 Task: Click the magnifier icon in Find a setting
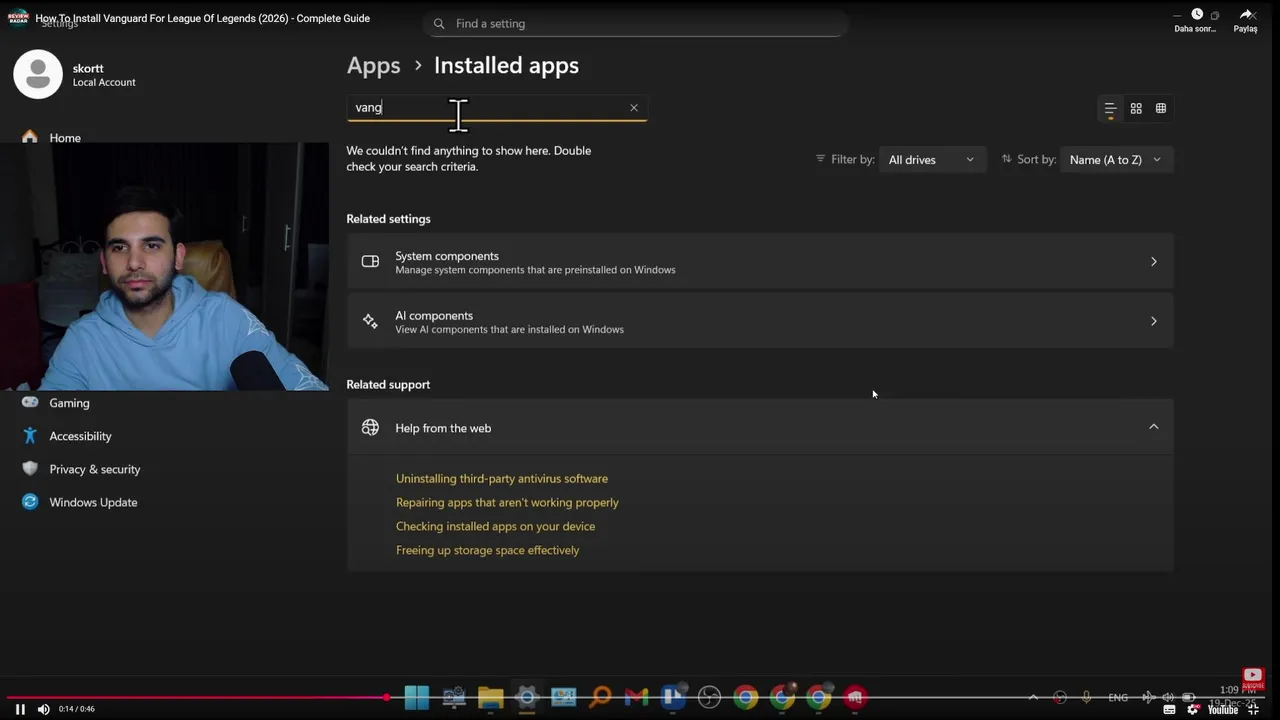pyautogui.click(x=439, y=24)
